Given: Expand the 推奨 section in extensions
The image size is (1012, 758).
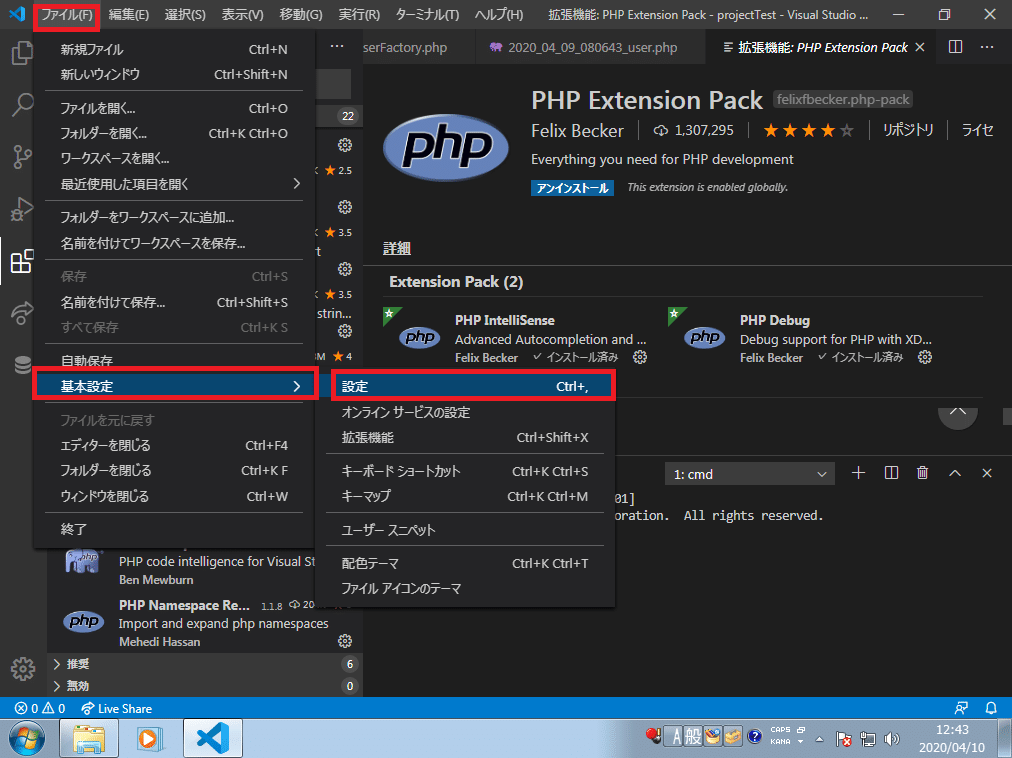Looking at the screenshot, I should pos(205,664).
